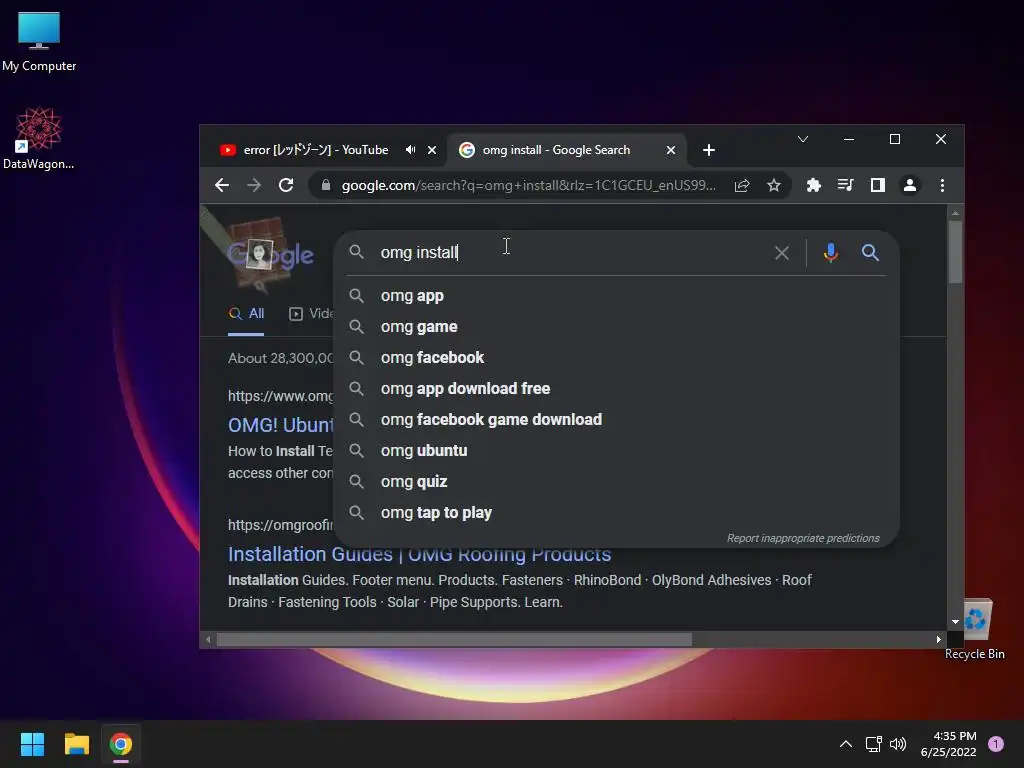1024x768 pixels.
Task: Click the vertical page scrollbar thumb
Action: (955, 252)
